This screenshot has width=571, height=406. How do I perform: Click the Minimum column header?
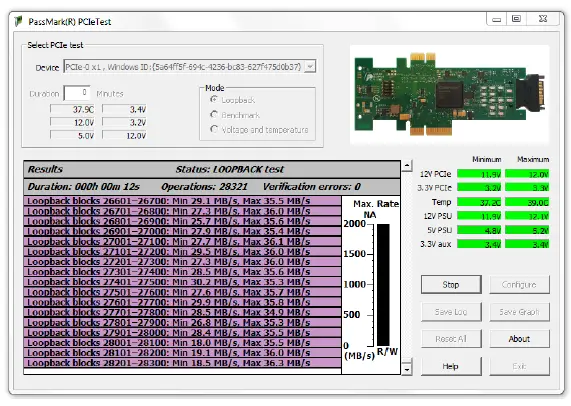click(487, 159)
